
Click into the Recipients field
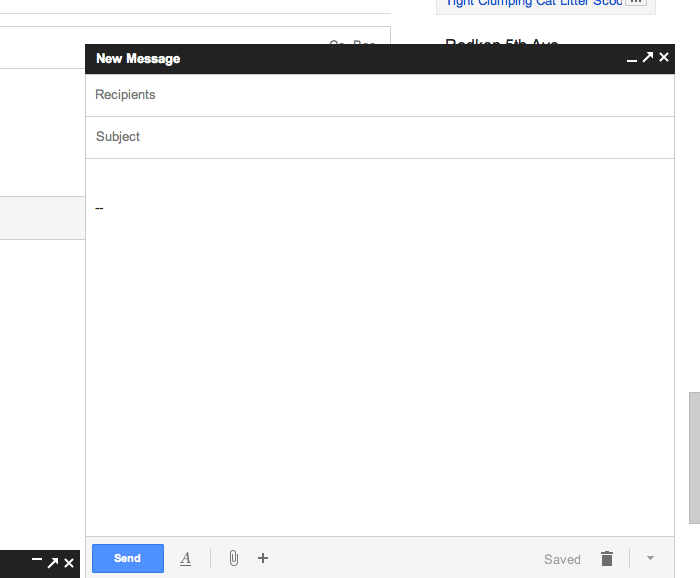tap(380, 95)
